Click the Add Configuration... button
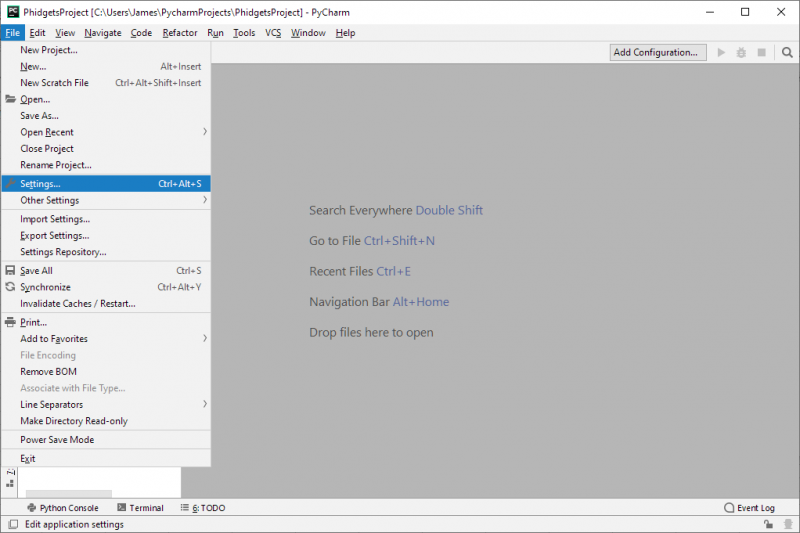Image resolution: width=800 pixels, height=533 pixels. [658, 53]
